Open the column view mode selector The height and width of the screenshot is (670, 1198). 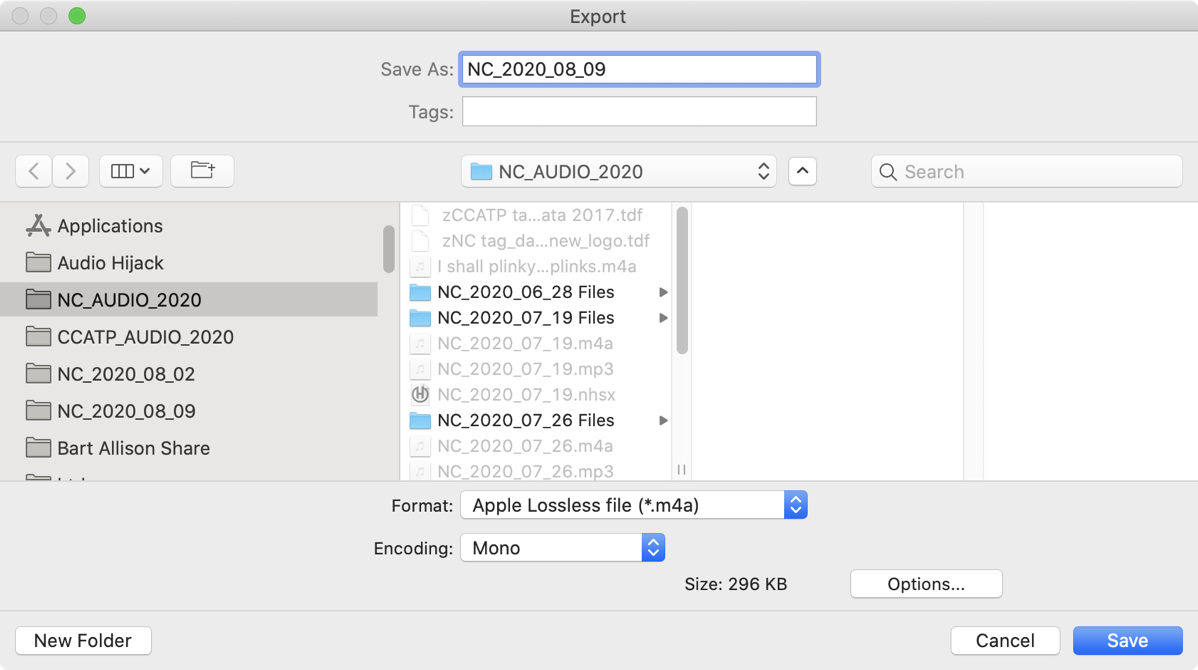130,171
